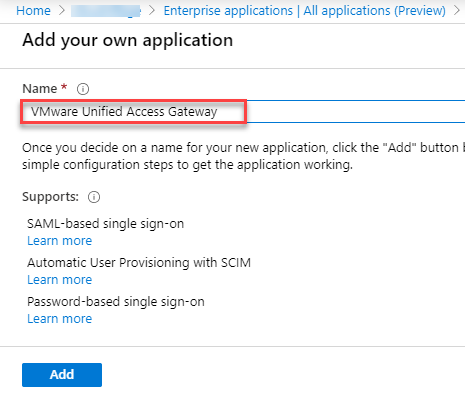Click the Name field label
Screen dimensions: 465x400
pyautogui.click(x=40, y=89)
